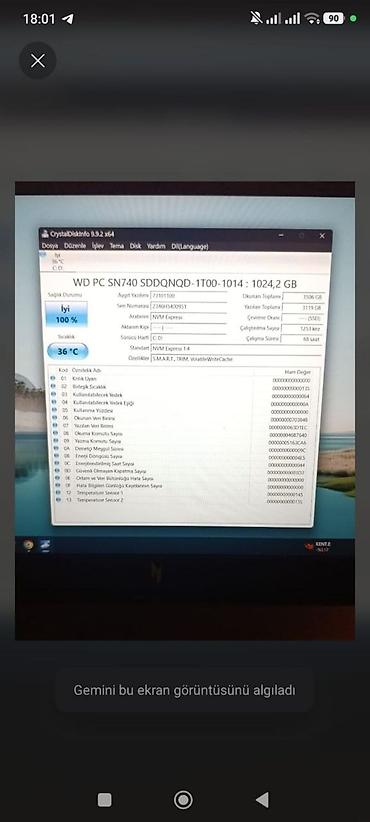The image size is (370, 822).
Task: Click the İyi 100 % health status button
Action: click(x=67, y=315)
